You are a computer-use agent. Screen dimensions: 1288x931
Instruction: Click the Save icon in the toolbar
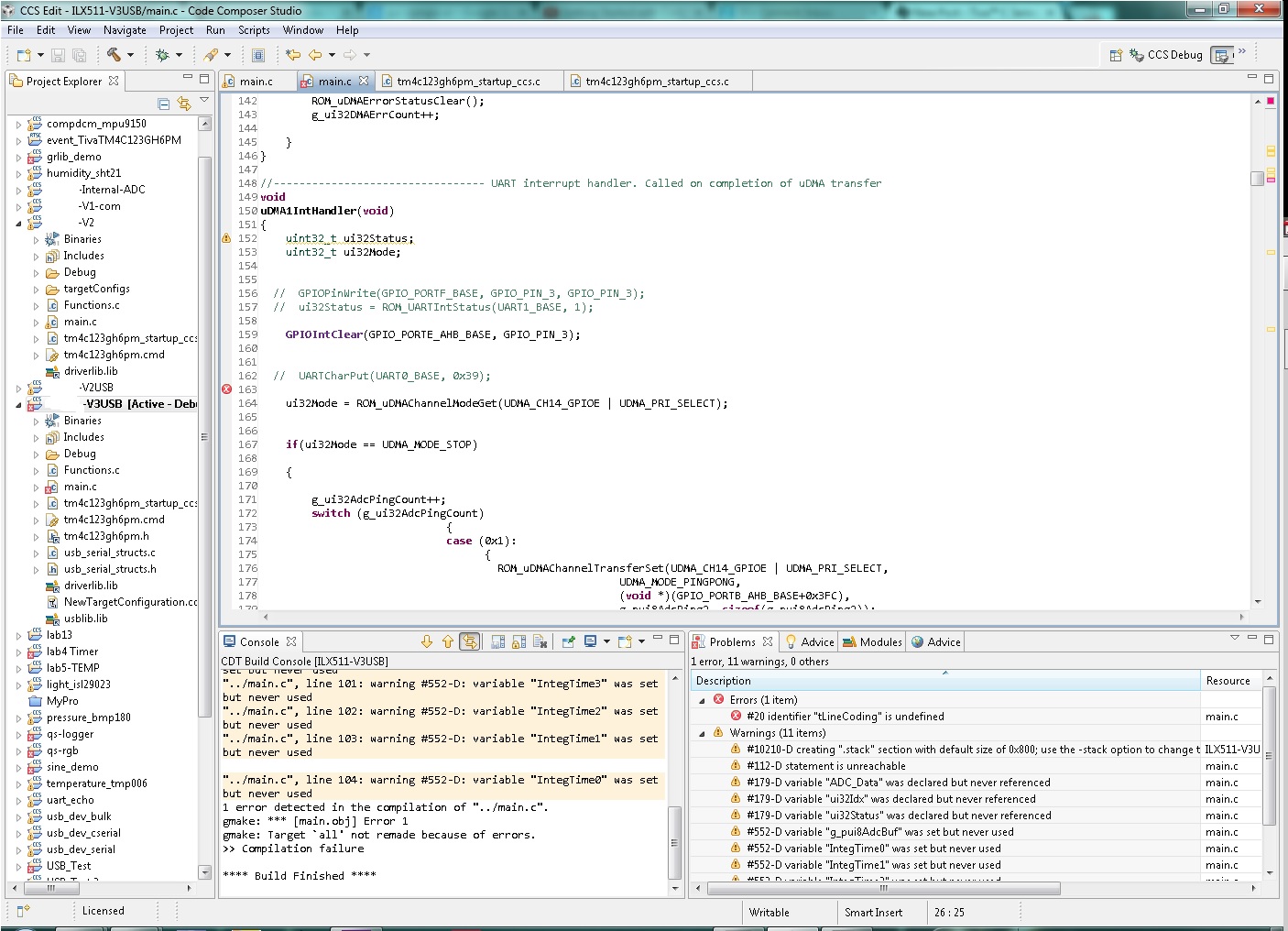click(58, 55)
